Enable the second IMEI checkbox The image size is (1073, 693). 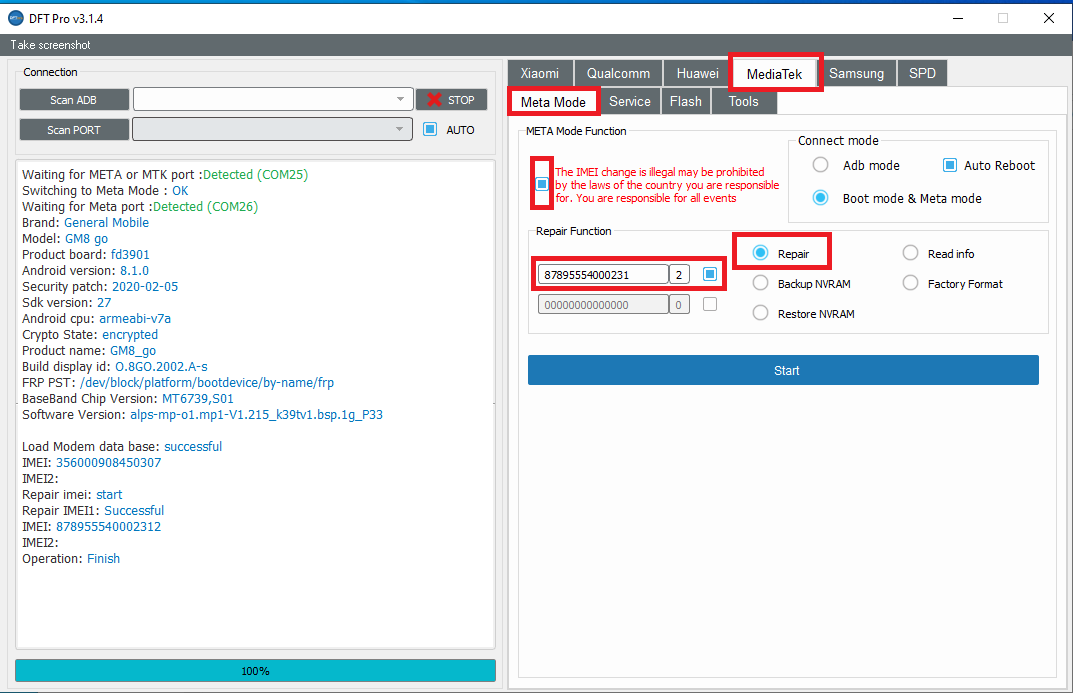[x=710, y=304]
